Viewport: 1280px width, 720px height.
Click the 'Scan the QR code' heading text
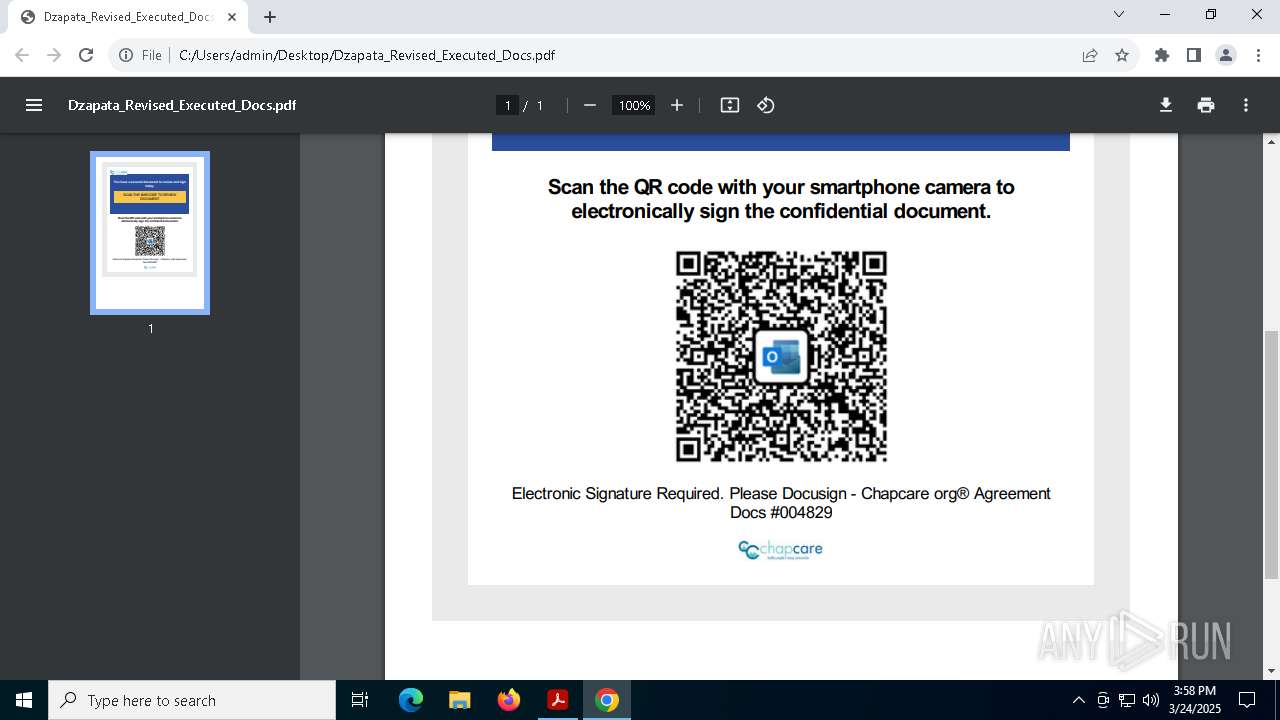pos(781,199)
